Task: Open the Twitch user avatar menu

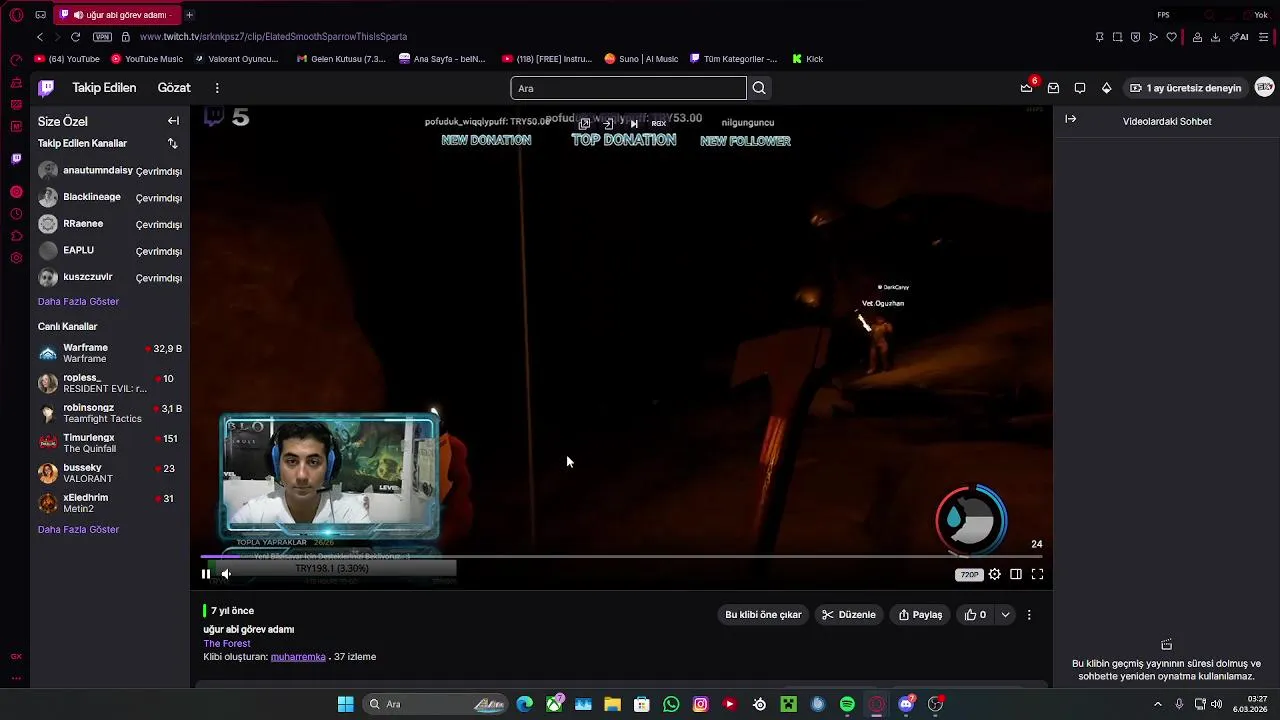Action: [x=1265, y=88]
